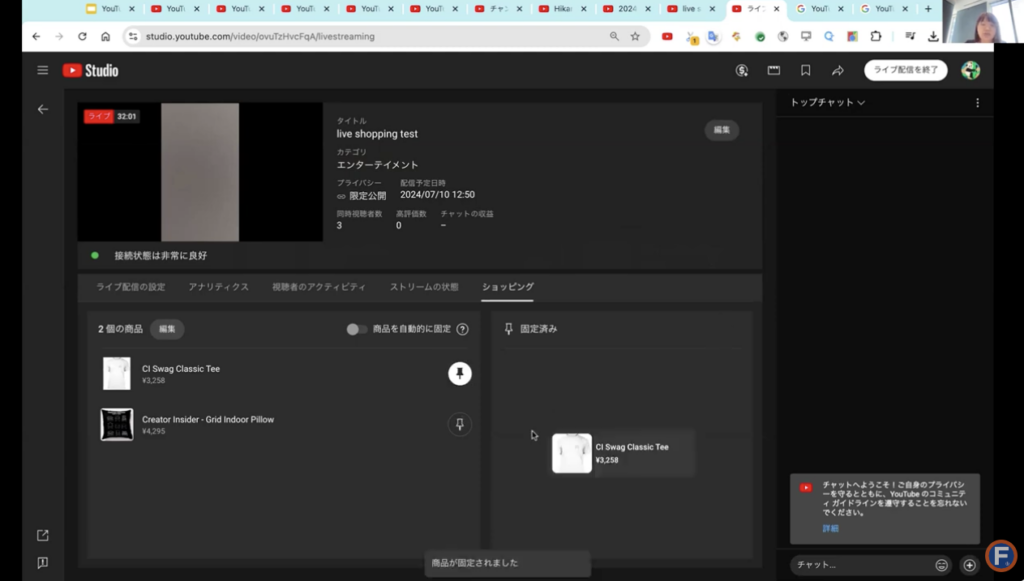This screenshot has width=1024, height=581.
Task: Bookmark this page with the star icon
Action: click(635, 37)
